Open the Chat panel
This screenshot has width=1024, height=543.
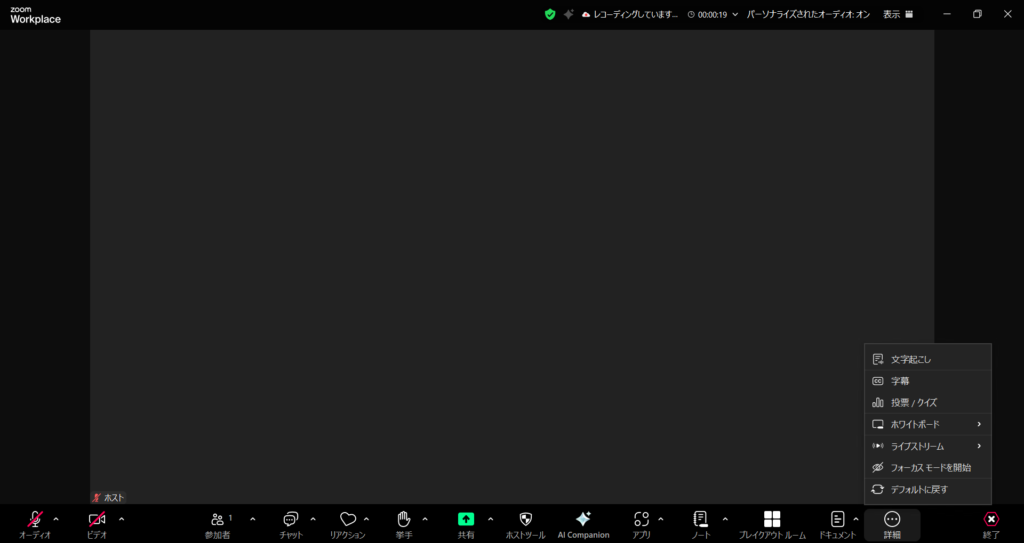coord(291,520)
